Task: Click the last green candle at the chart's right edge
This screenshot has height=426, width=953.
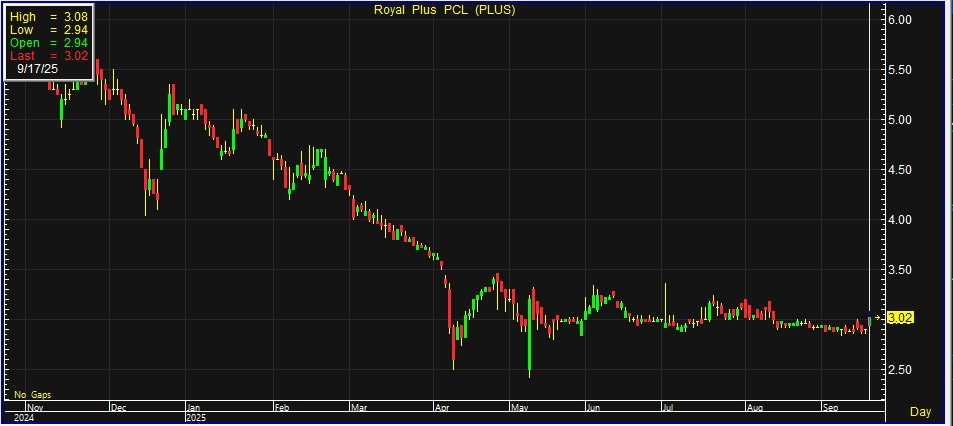Action: [x=870, y=320]
